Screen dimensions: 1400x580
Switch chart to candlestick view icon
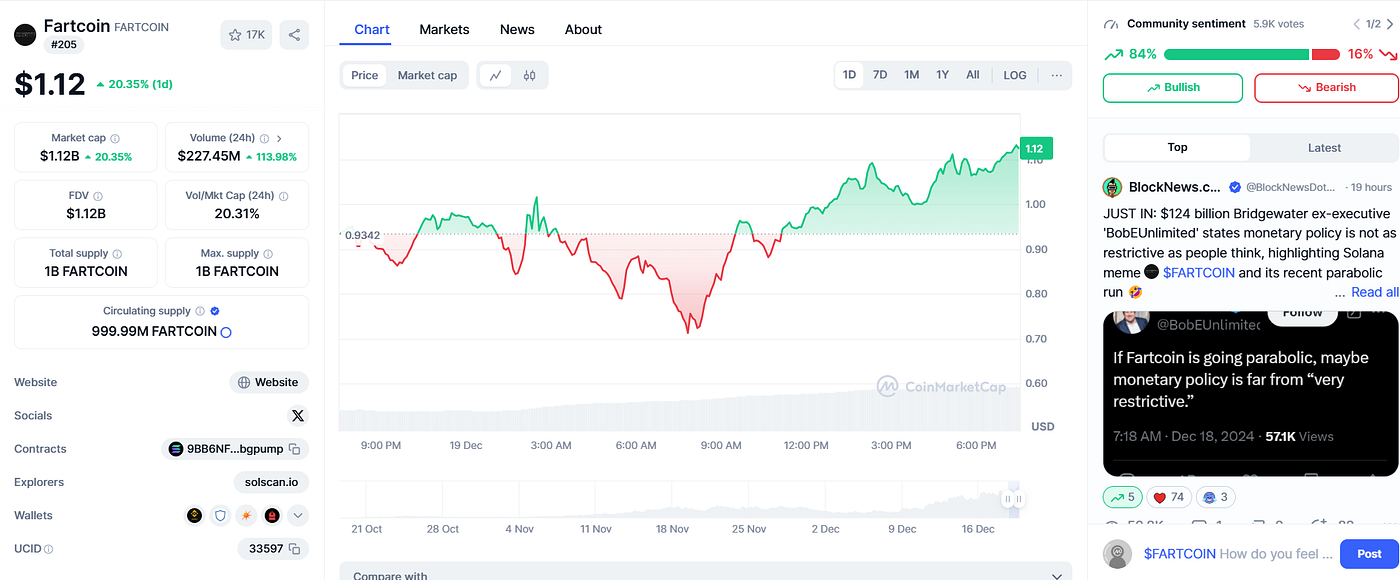tap(529, 75)
